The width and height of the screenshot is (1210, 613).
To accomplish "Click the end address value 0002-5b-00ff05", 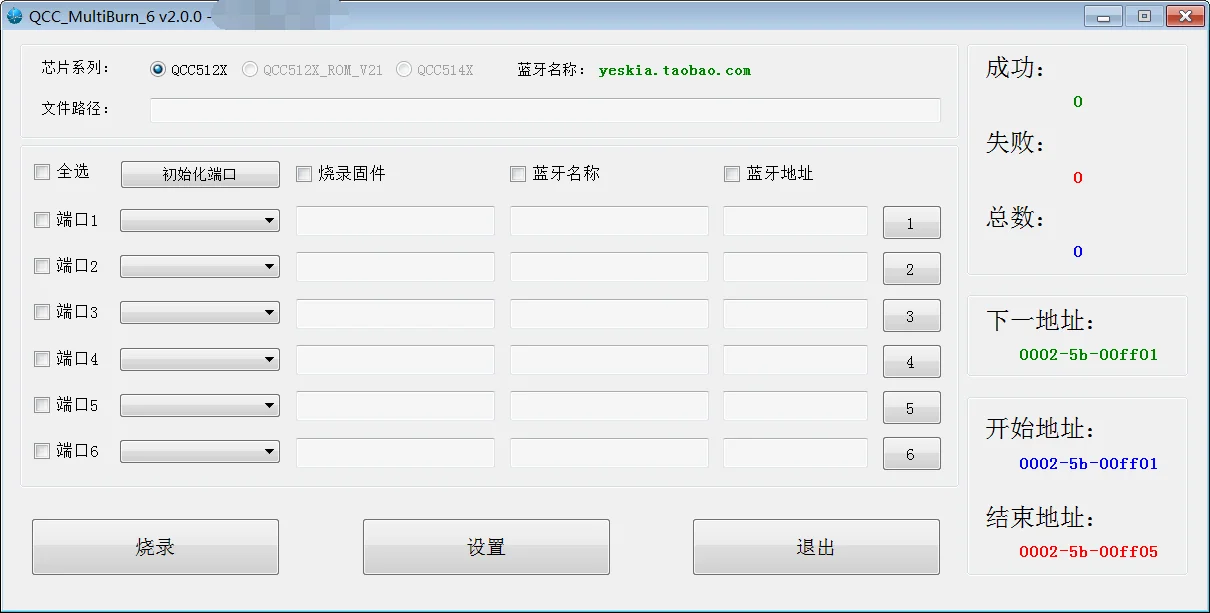I will pos(1088,552).
